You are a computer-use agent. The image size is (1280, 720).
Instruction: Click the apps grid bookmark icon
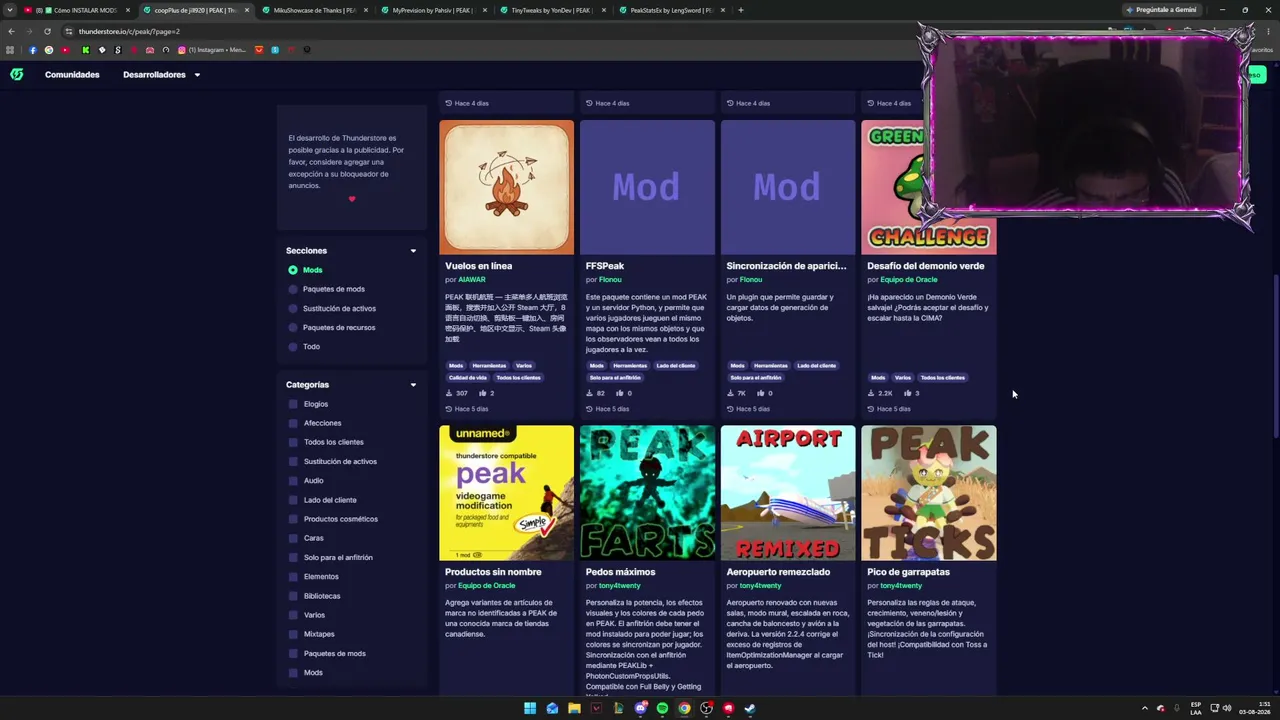[11, 50]
